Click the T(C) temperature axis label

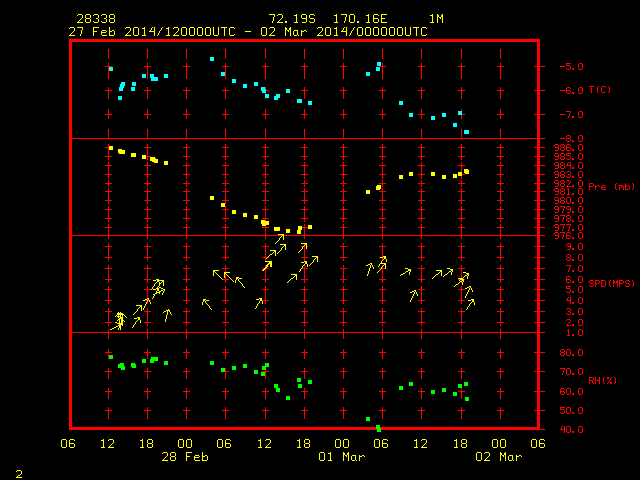coord(600,90)
